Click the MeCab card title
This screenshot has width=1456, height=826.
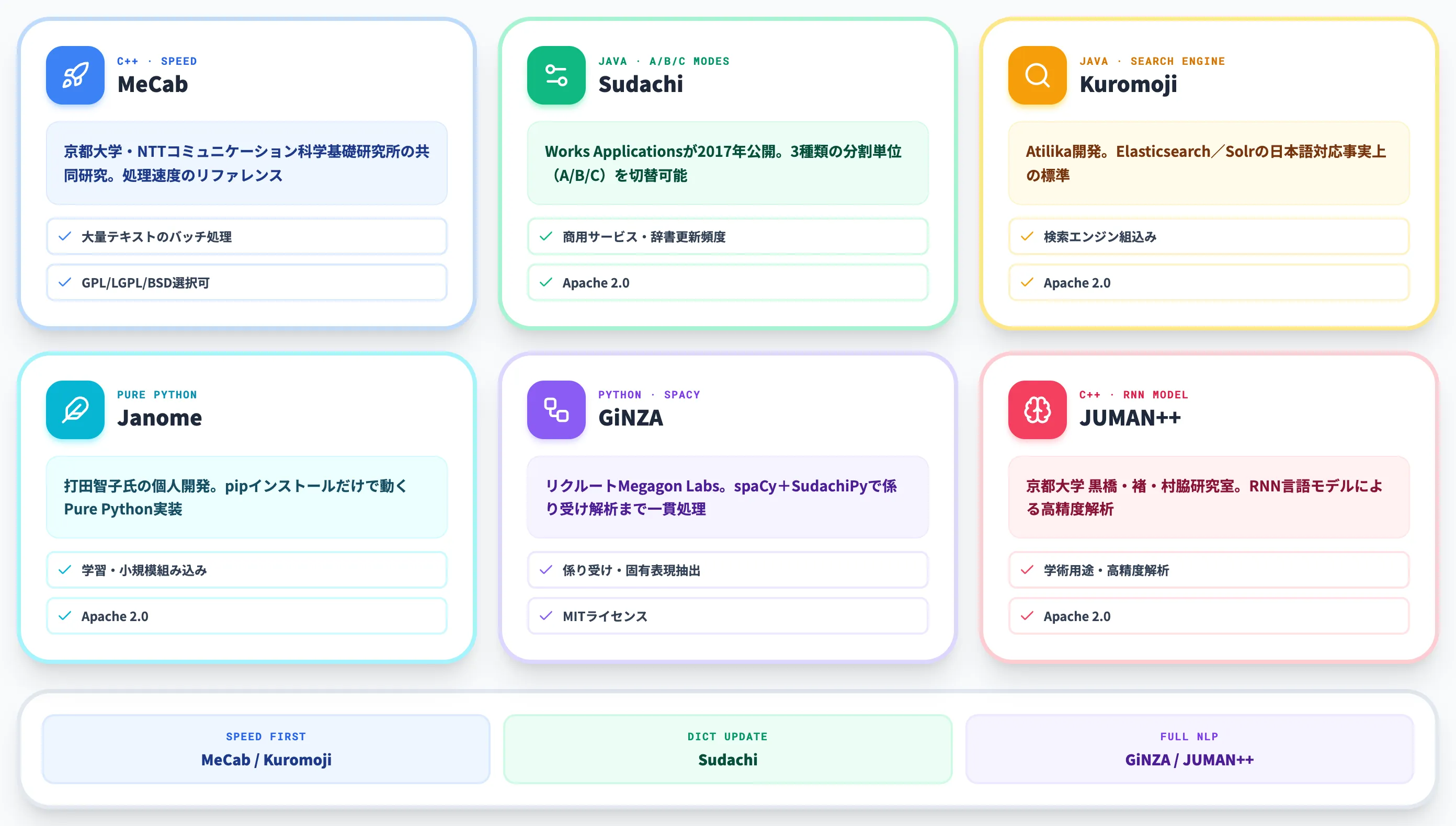click(153, 85)
